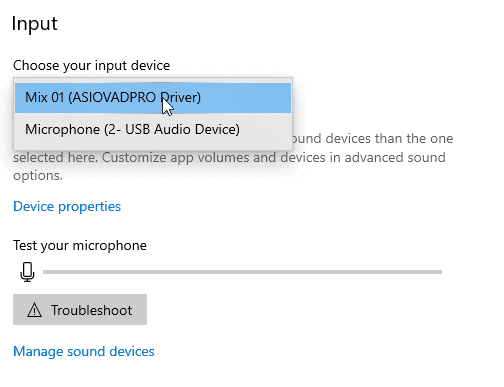The height and width of the screenshot is (387, 504).
Task: Click the 'Test your microphone' label
Action: (80, 246)
